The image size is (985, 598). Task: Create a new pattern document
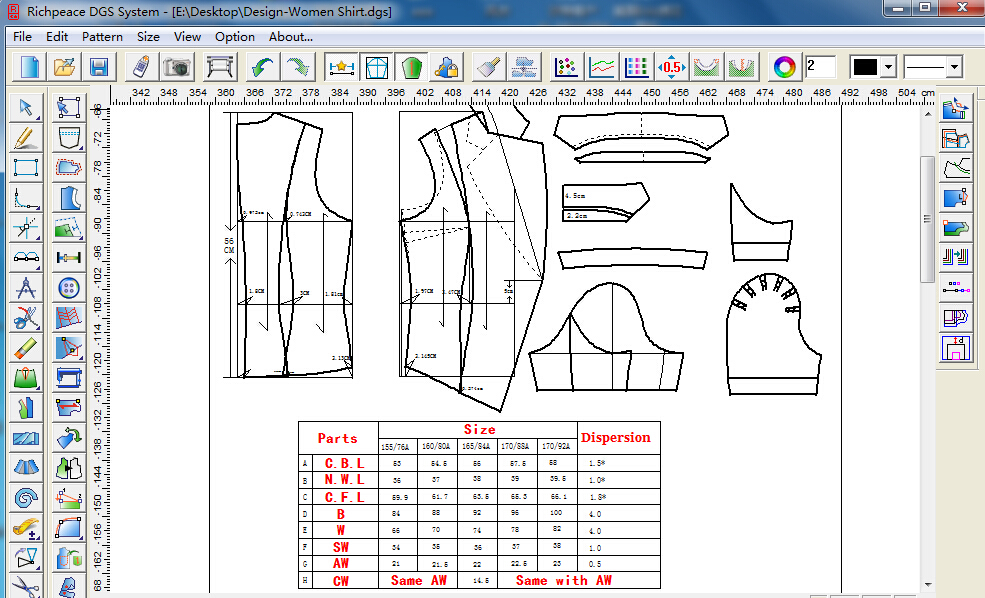[27, 66]
